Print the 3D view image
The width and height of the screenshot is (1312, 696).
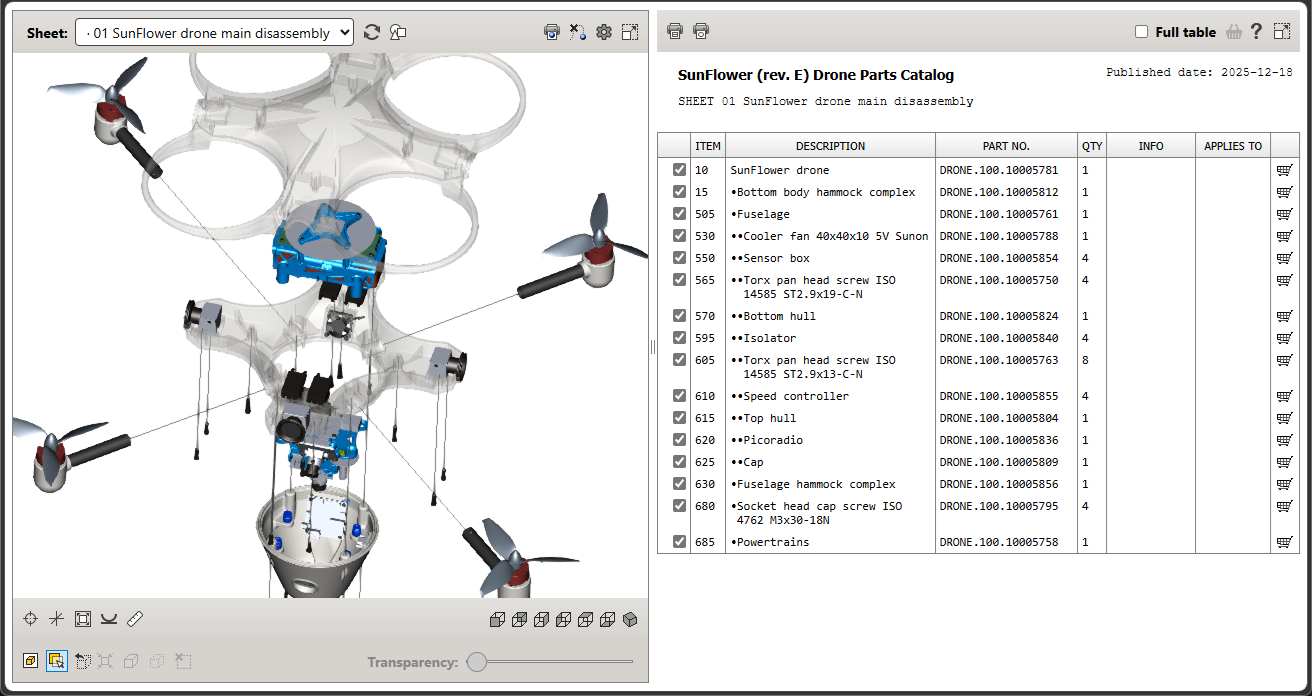[x=551, y=32]
